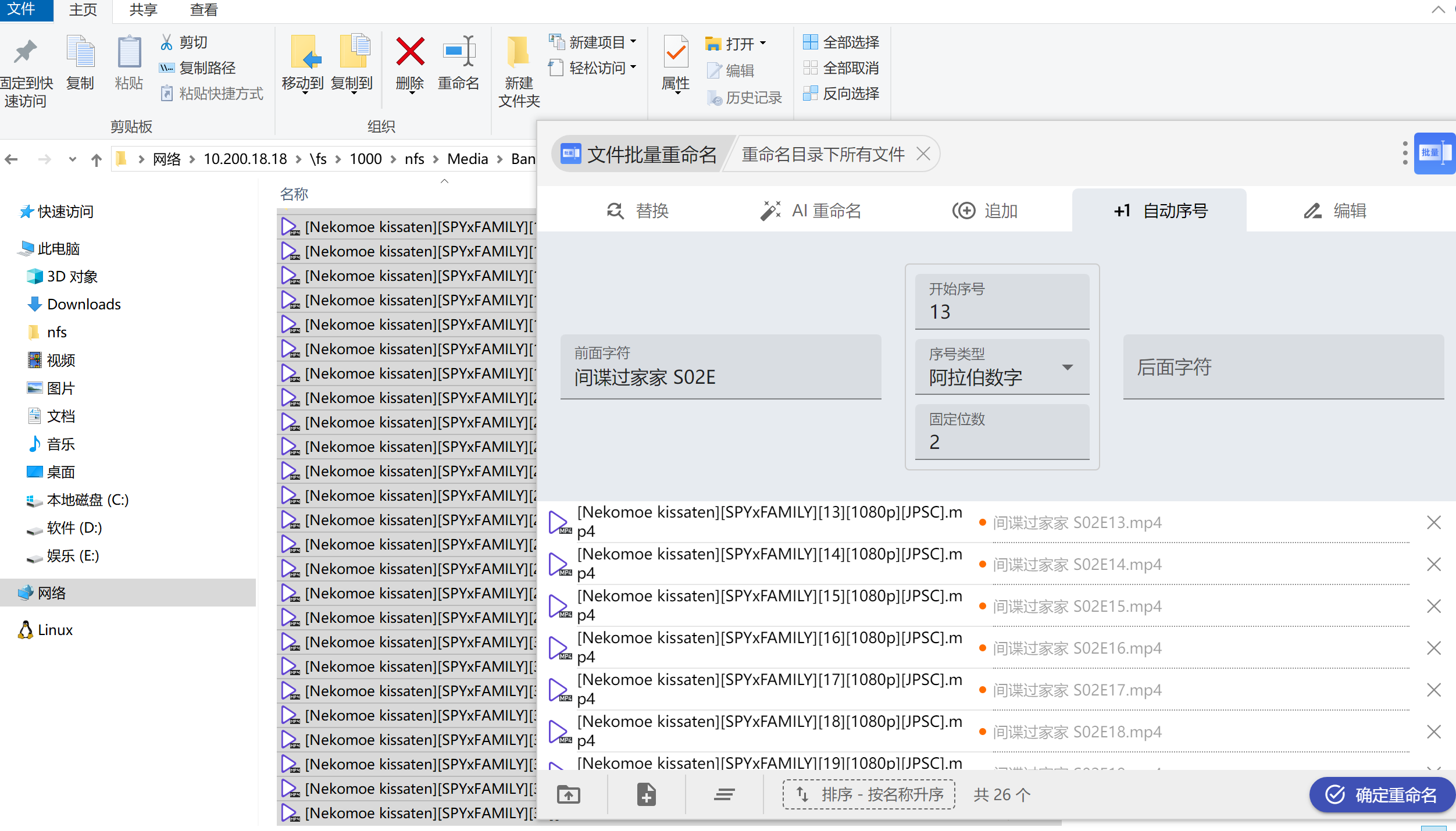Collapse the ribbon with the top-right chevron
Viewport: 1456px width, 831px height.
point(1437,9)
